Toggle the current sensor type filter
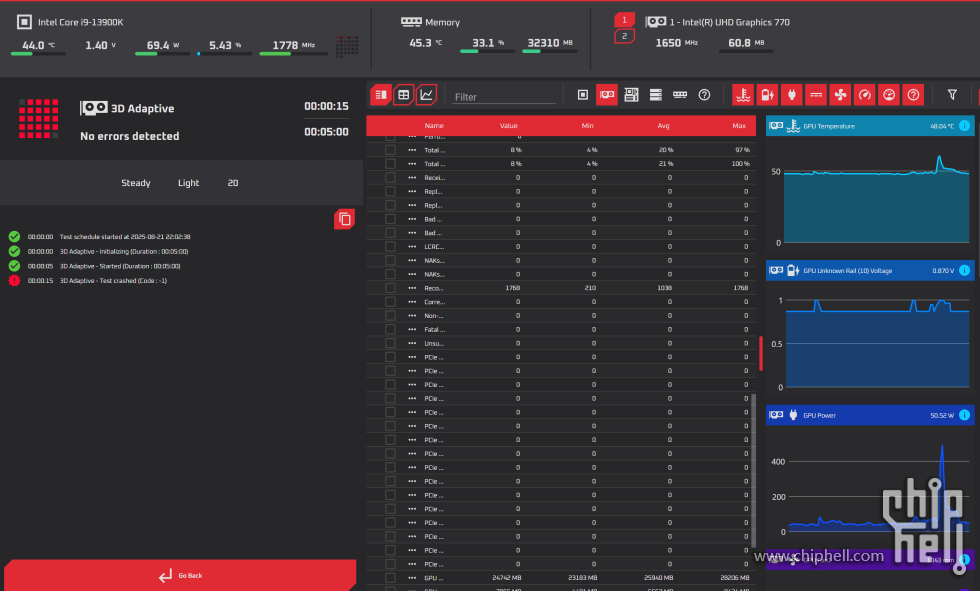Viewport: 980px width, 591px height. coord(816,95)
